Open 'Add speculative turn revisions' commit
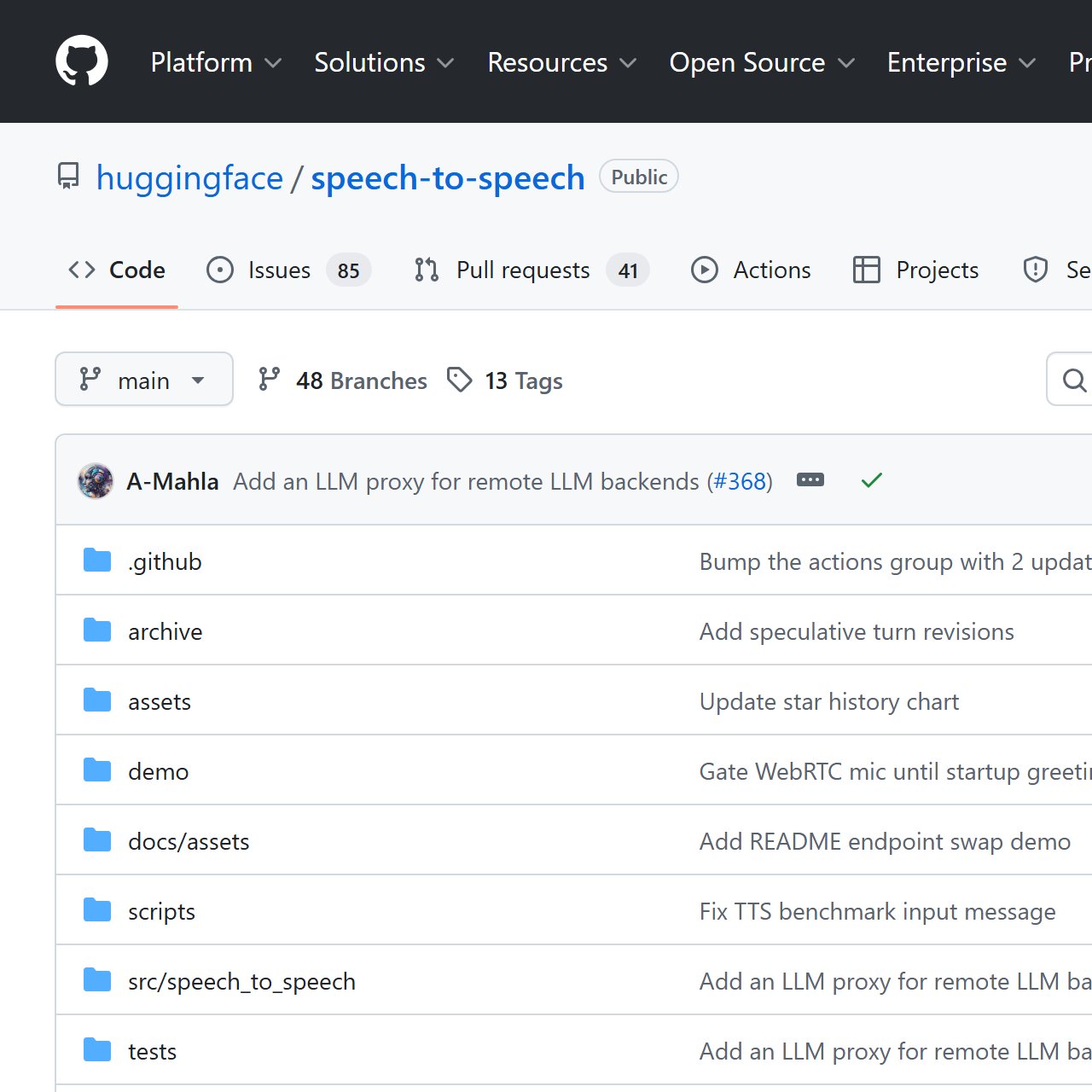Viewport: 1092px width, 1092px height. (857, 631)
